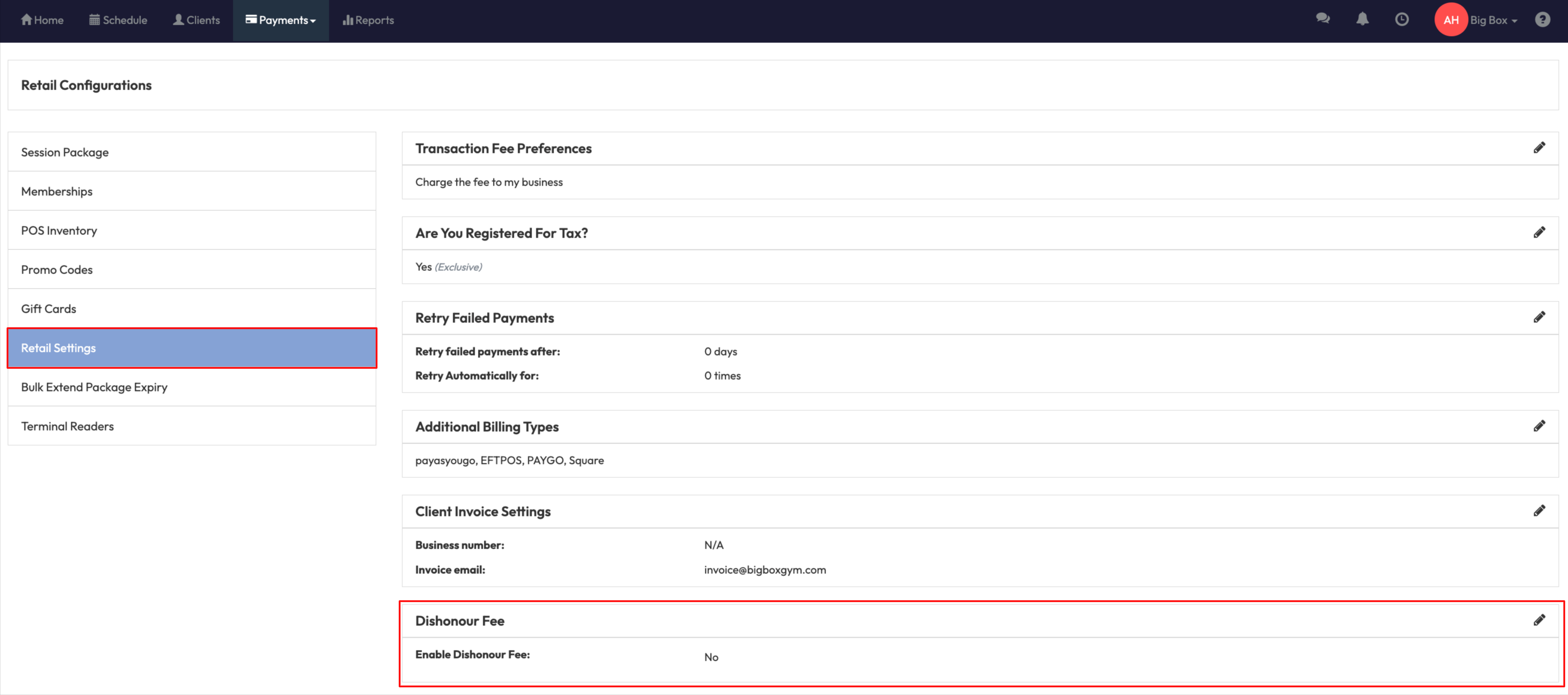Navigate to Reports
This screenshot has height=695, width=1568.
click(x=368, y=20)
